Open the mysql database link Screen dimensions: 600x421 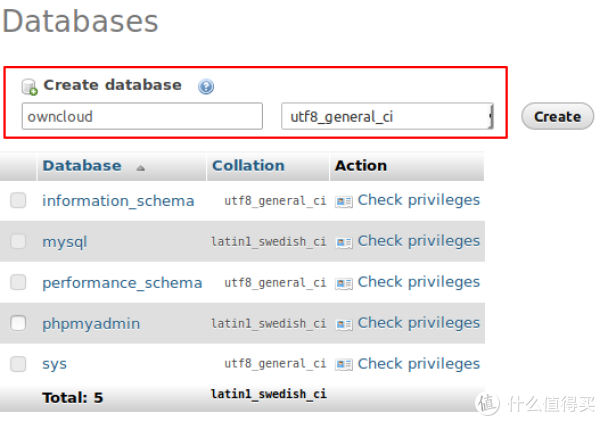[65, 242]
